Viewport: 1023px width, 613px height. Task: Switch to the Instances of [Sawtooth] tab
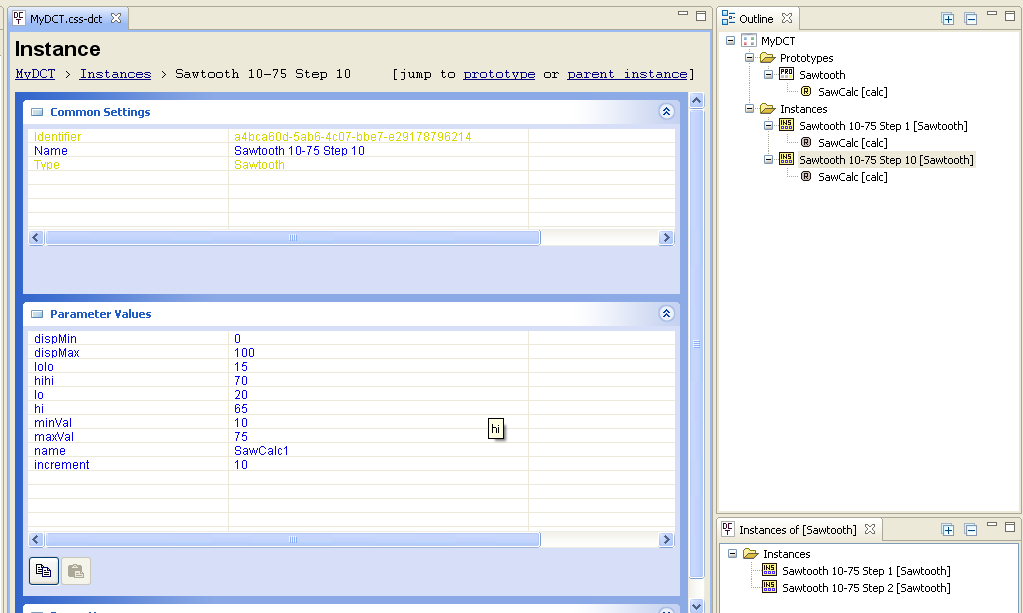[x=796, y=530]
